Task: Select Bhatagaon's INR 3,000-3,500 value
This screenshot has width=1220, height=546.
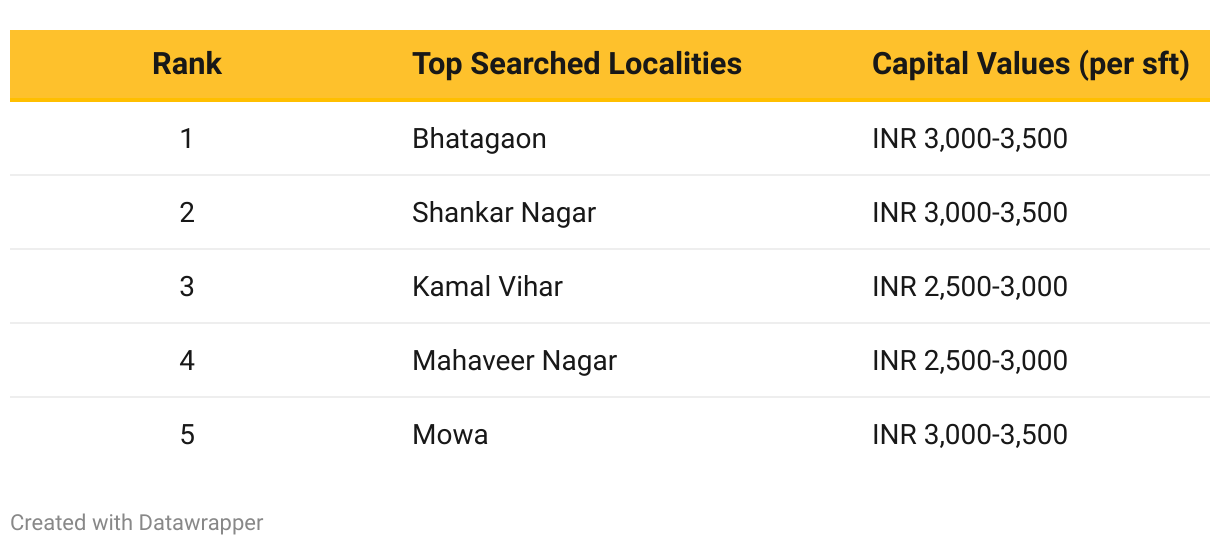Action: [970, 138]
